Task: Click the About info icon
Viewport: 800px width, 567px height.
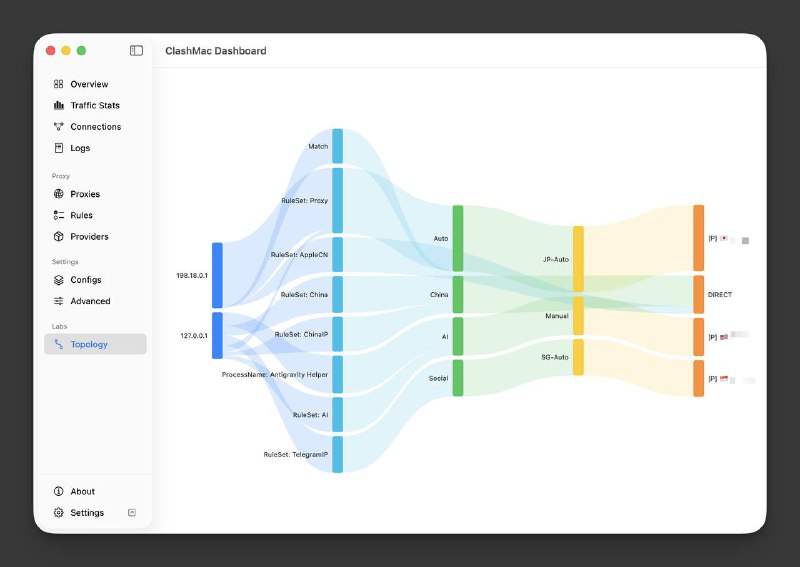Action: pos(59,491)
